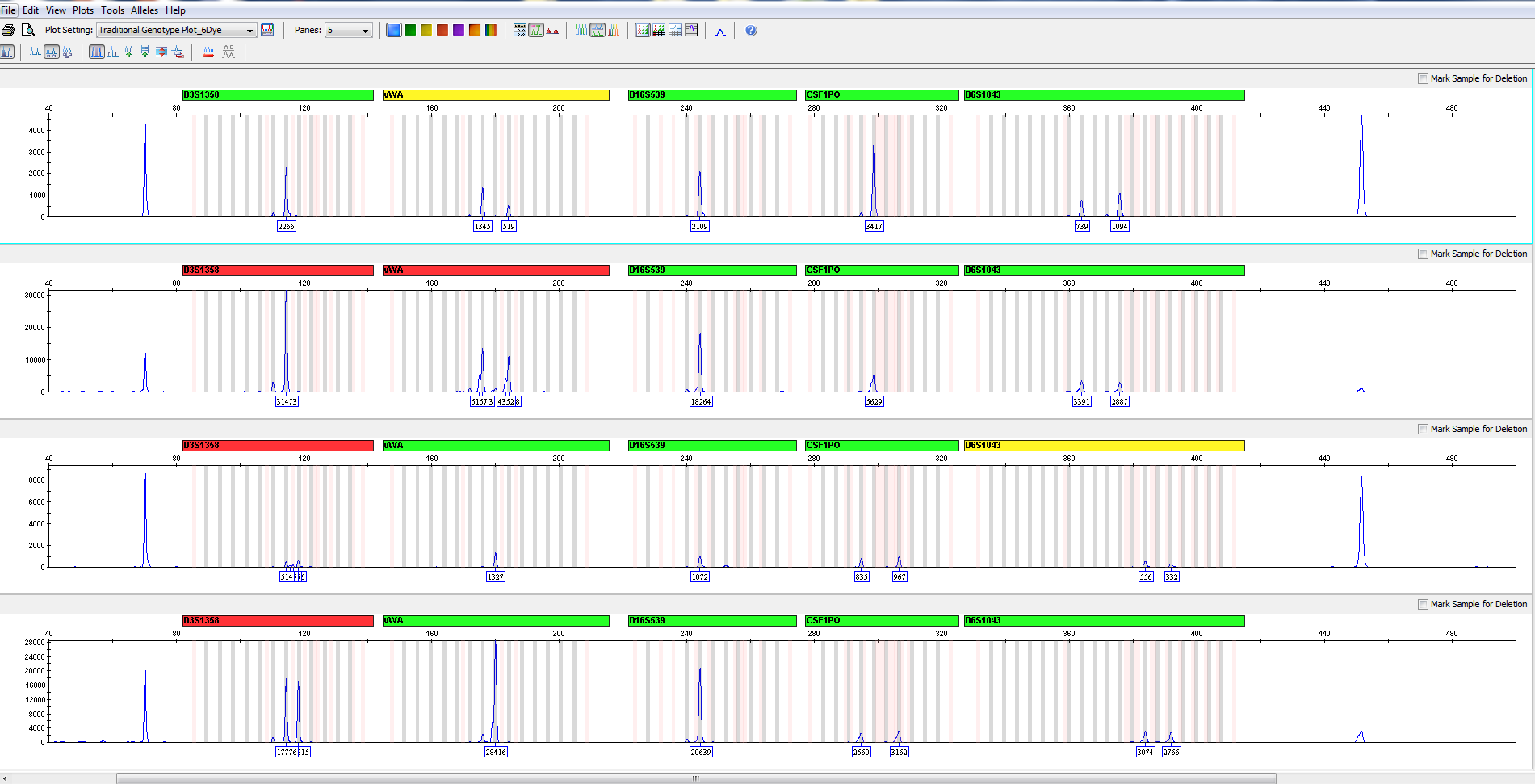Open the Edit menu
The height and width of the screenshot is (784, 1535).
(x=31, y=10)
